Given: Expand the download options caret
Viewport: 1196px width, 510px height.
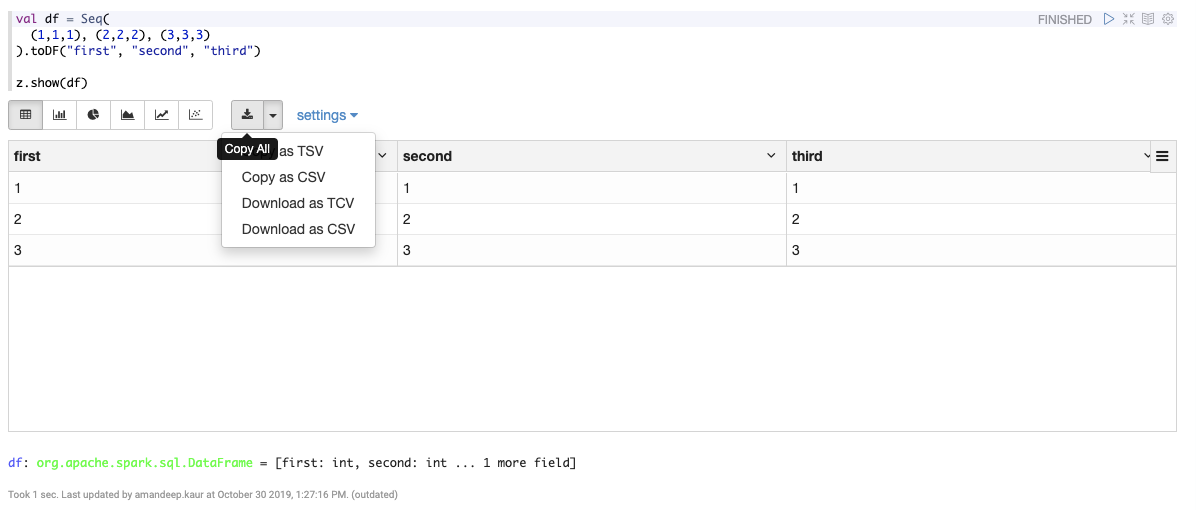Looking at the screenshot, I should click(273, 115).
